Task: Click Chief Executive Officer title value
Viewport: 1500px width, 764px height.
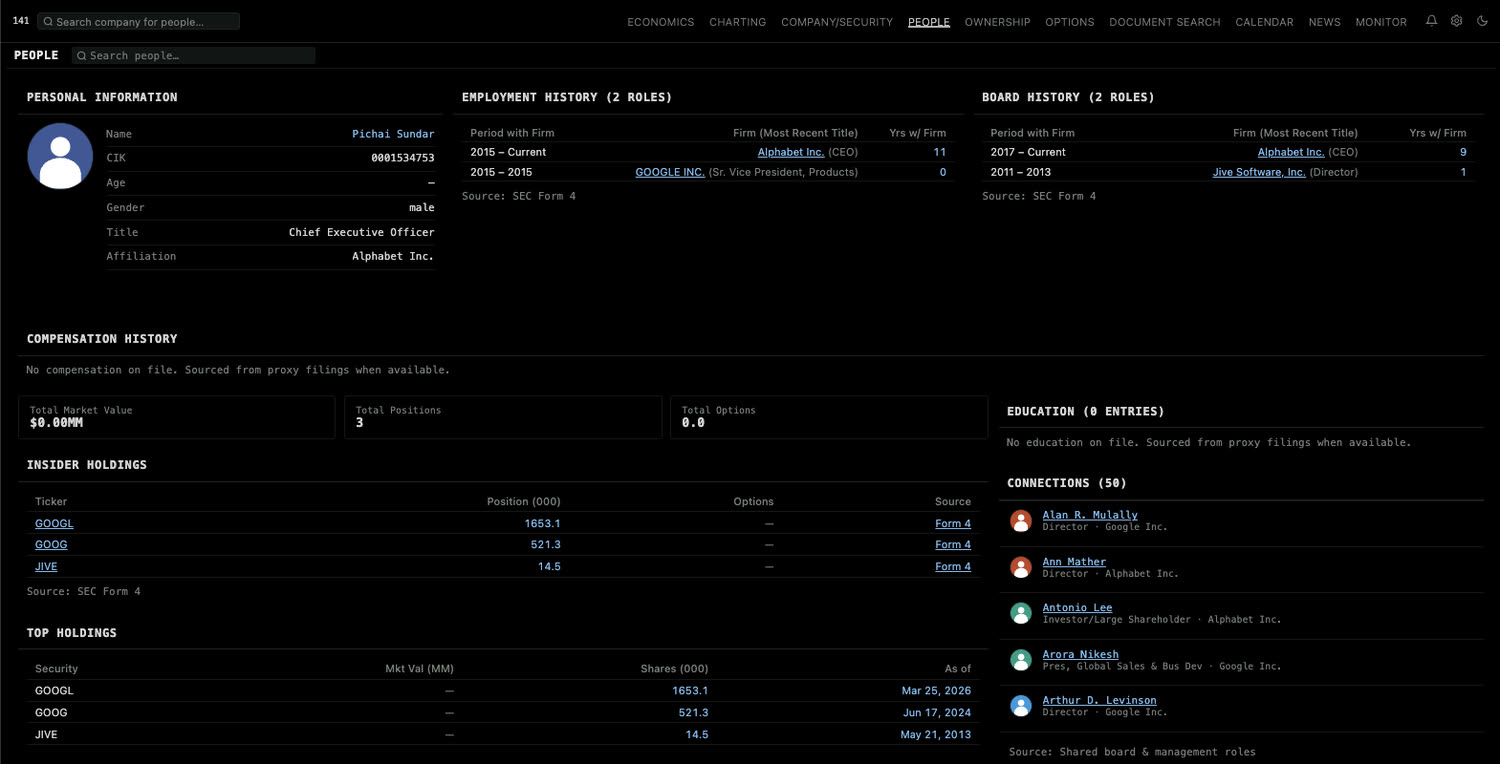Action: 362,232
